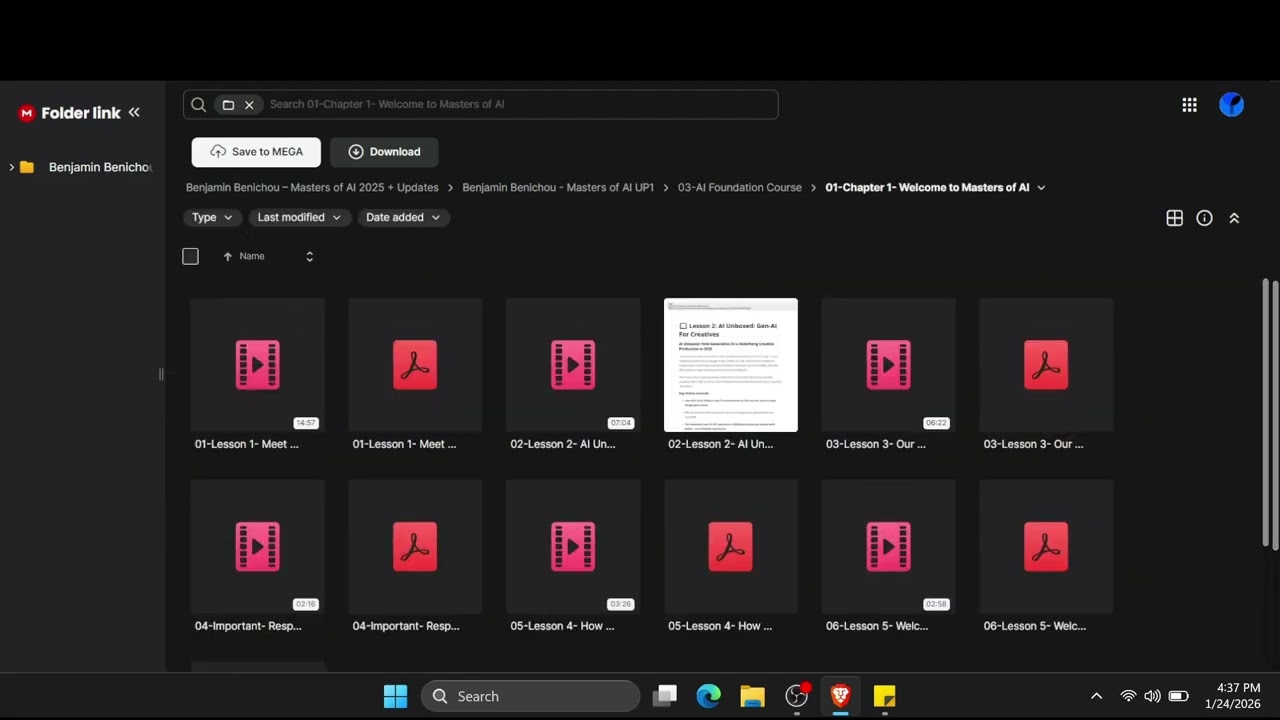This screenshot has width=1280, height=720.
Task: Tick the select-all checkbox
Action: [x=190, y=257]
